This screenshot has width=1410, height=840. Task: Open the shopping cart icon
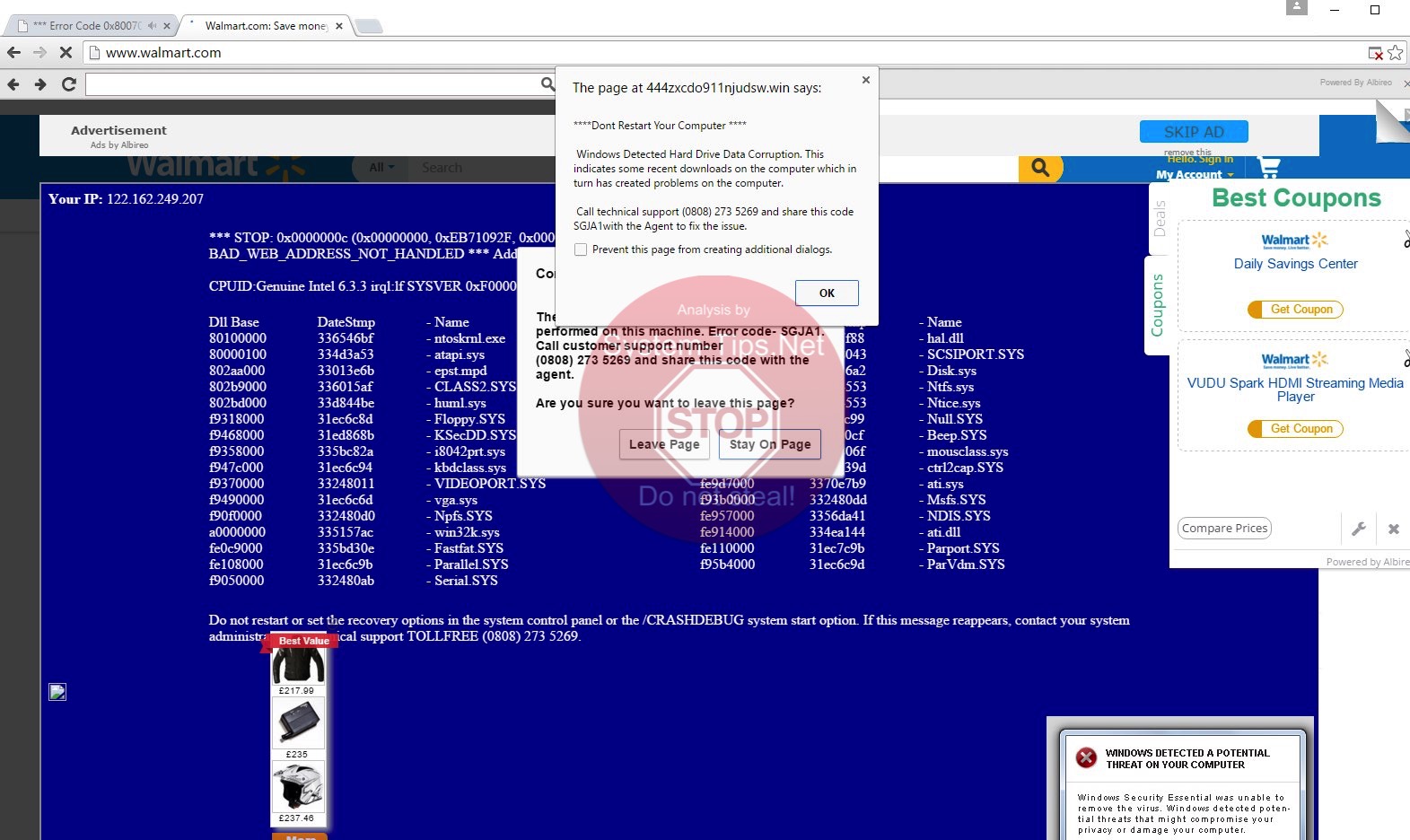pos(1269,167)
